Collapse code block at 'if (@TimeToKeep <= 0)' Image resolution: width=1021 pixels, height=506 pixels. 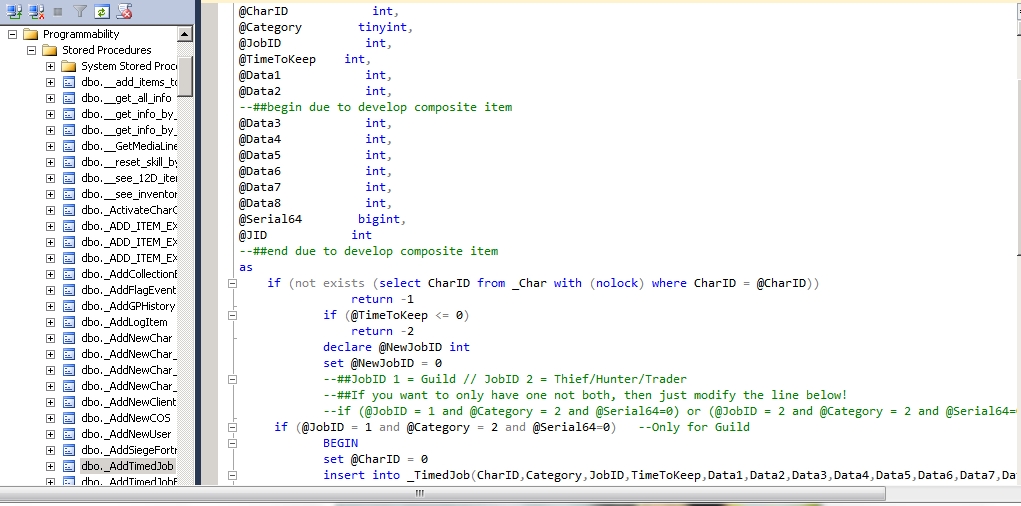[232, 315]
